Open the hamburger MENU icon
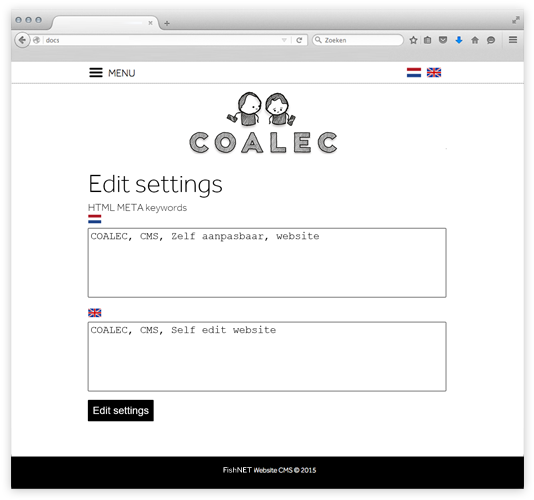The width and height of the screenshot is (534, 500). pos(96,73)
